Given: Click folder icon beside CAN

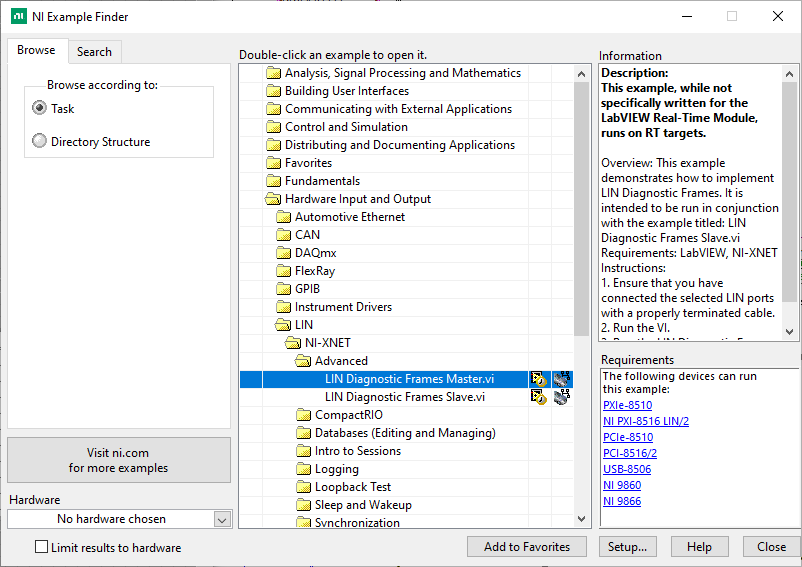Looking at the screenshot, I should click(x=283, y=235).
